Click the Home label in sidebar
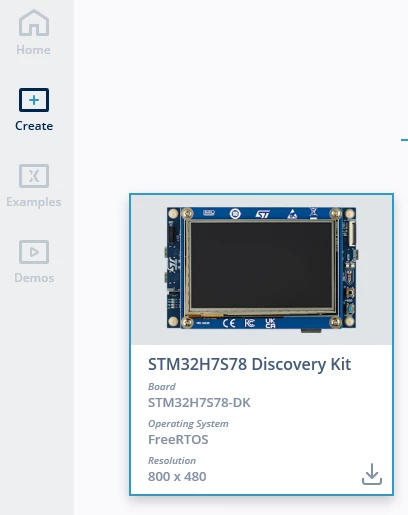 (x=33, y=50)
